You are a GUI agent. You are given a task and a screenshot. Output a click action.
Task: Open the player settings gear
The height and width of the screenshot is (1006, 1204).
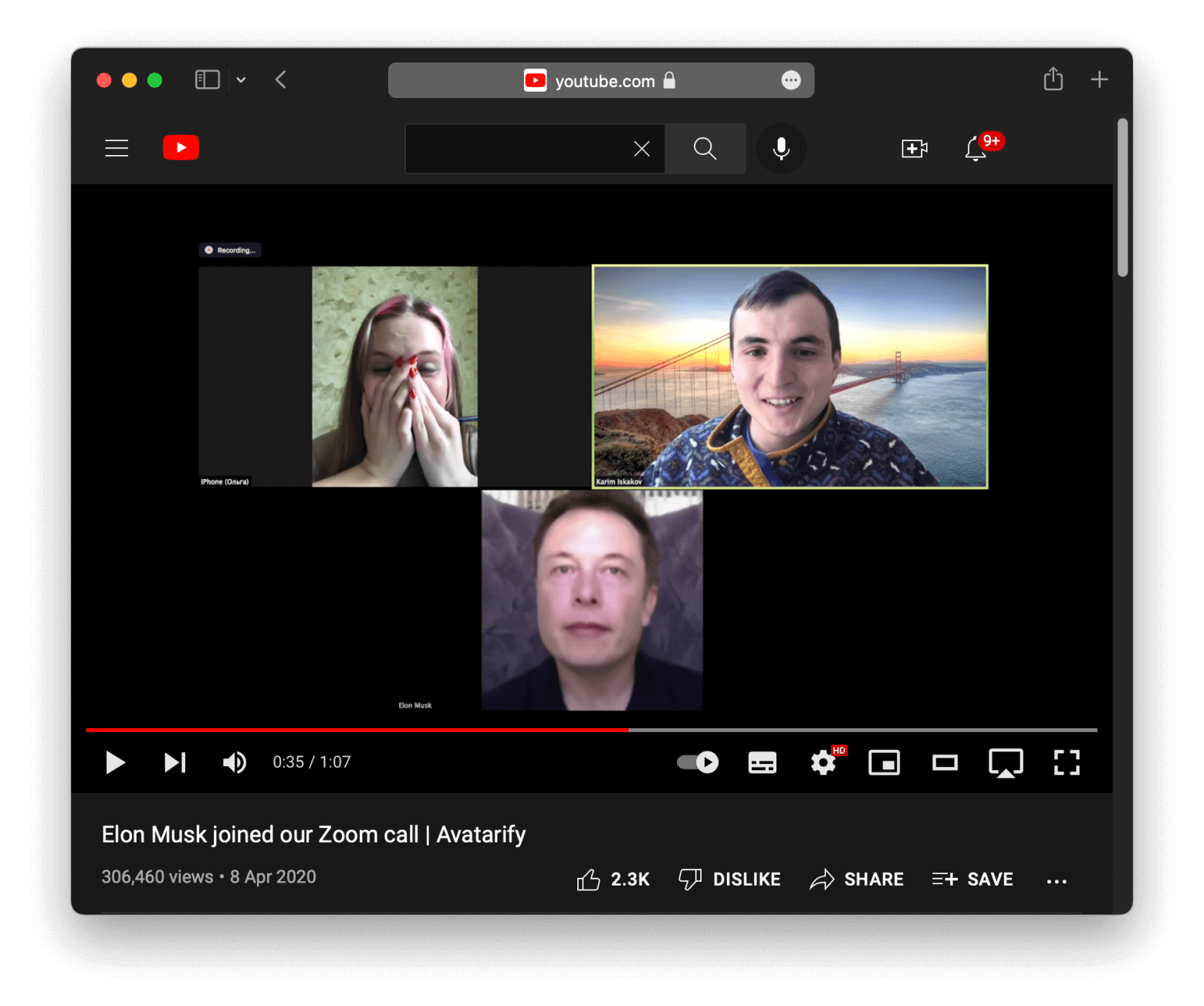[824, 763]
